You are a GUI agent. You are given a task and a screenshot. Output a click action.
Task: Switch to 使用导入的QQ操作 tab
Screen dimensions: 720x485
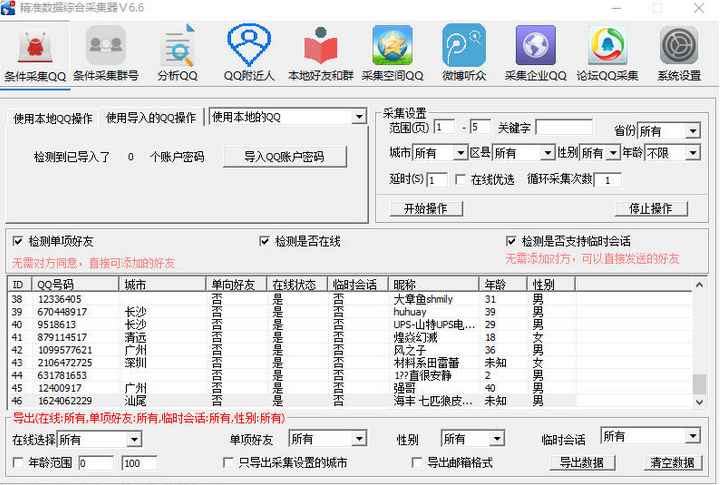click(151, 118)
